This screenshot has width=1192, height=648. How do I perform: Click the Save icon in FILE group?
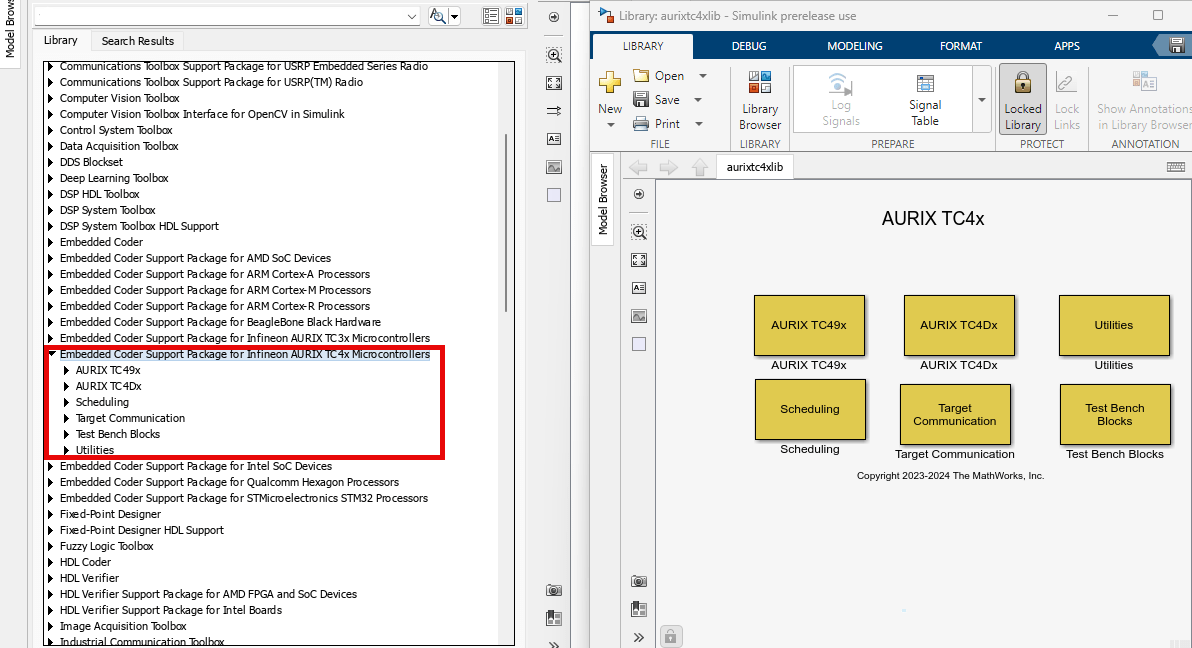coord(641,100)
